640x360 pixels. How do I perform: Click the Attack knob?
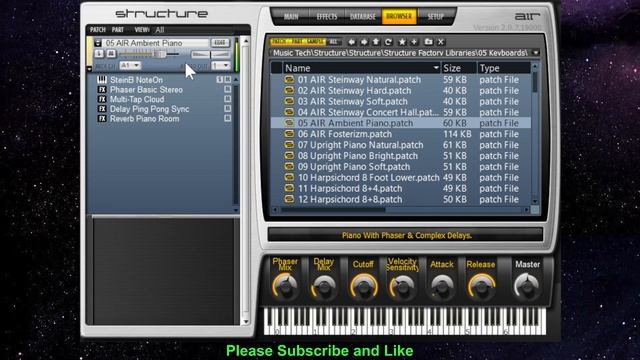point(442,286)
